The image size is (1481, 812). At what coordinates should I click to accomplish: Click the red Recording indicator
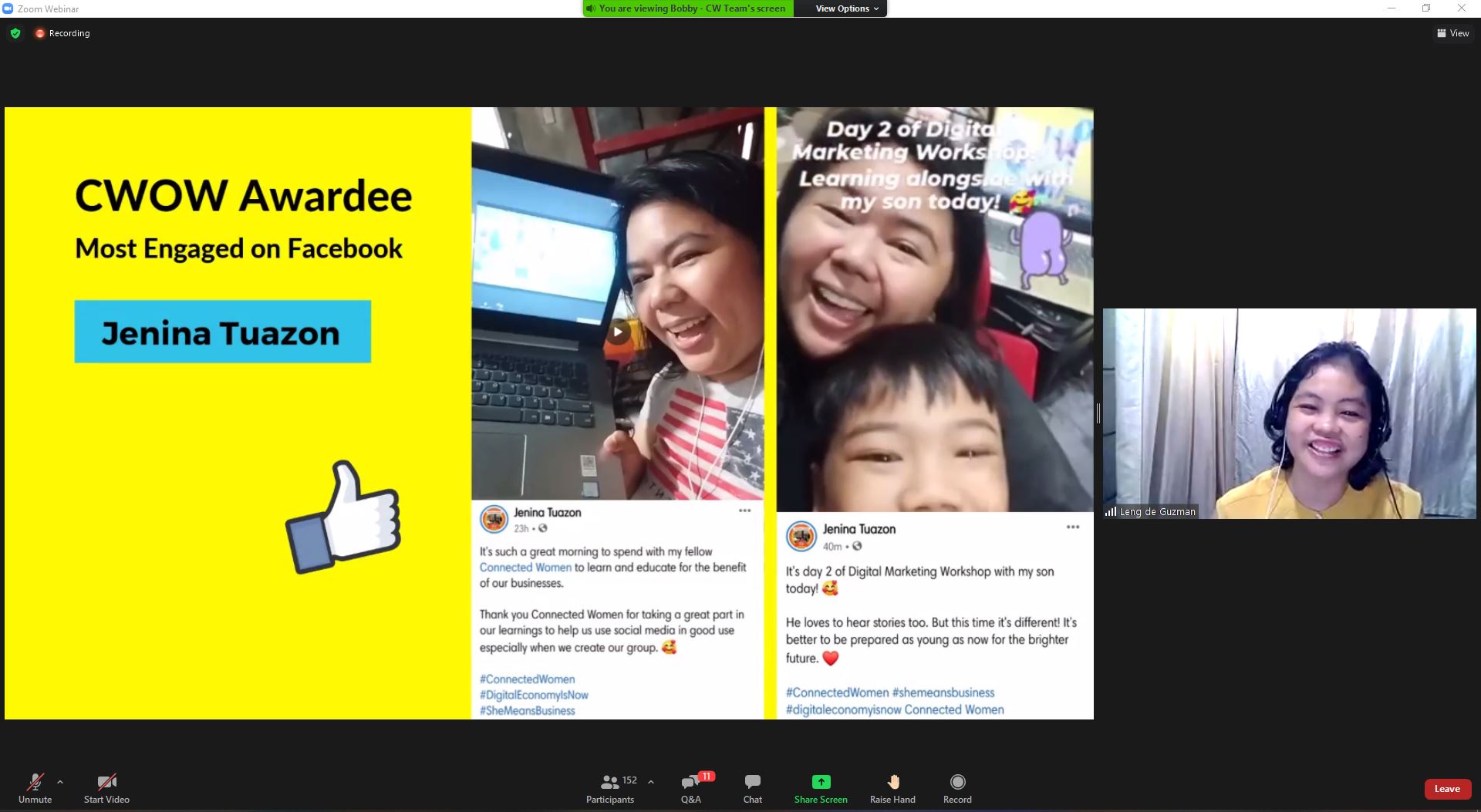tap(62, 33)
